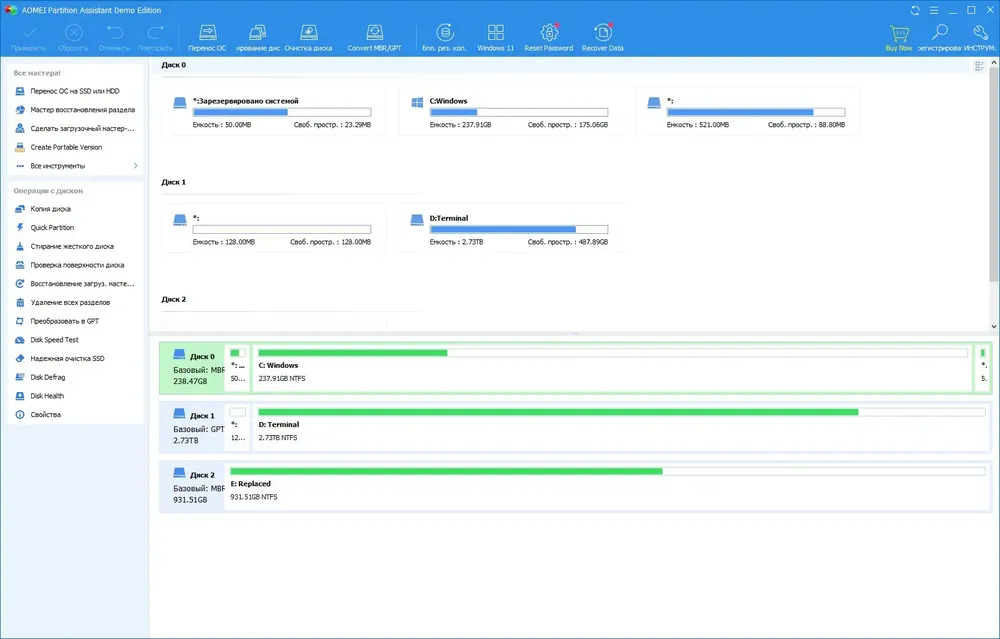The height and width of the screenshot is (639, 1000).
Task: Select Перенос ОС на SSD или HDD wizard
Action: click(x=75, y=91)
